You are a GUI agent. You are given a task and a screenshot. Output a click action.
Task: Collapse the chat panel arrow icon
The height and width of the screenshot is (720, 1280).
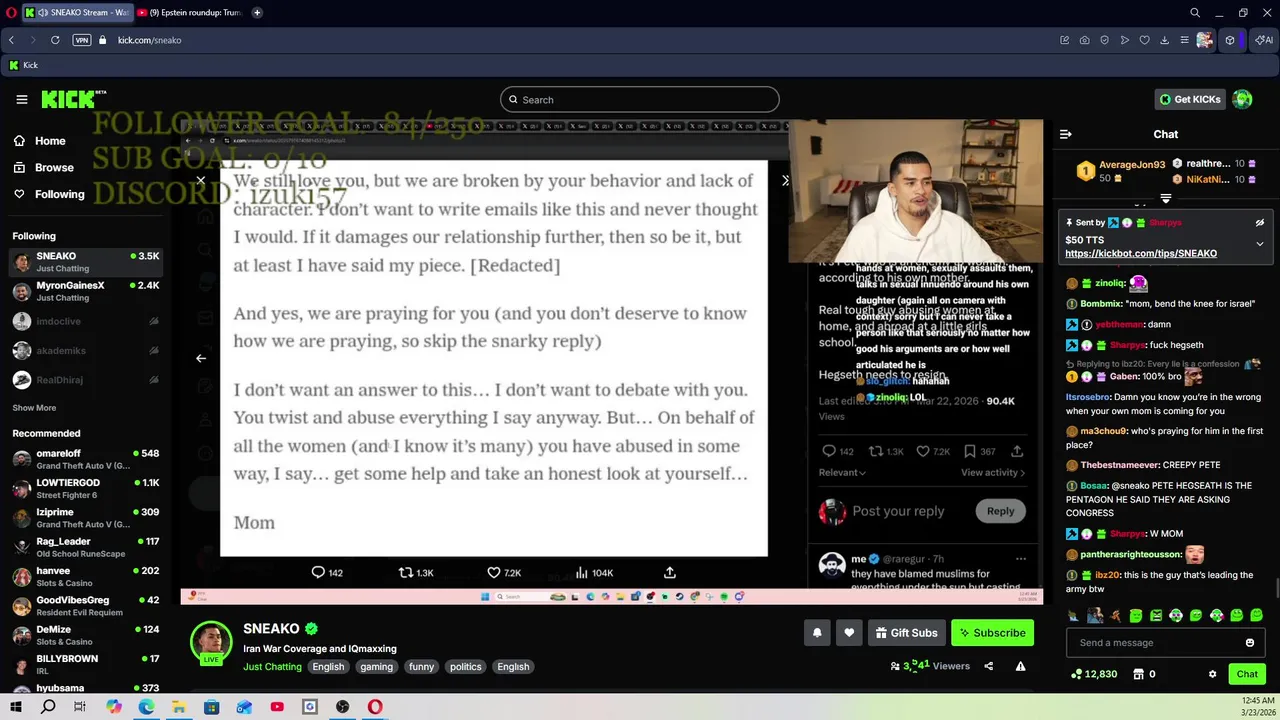(1065, 134)
